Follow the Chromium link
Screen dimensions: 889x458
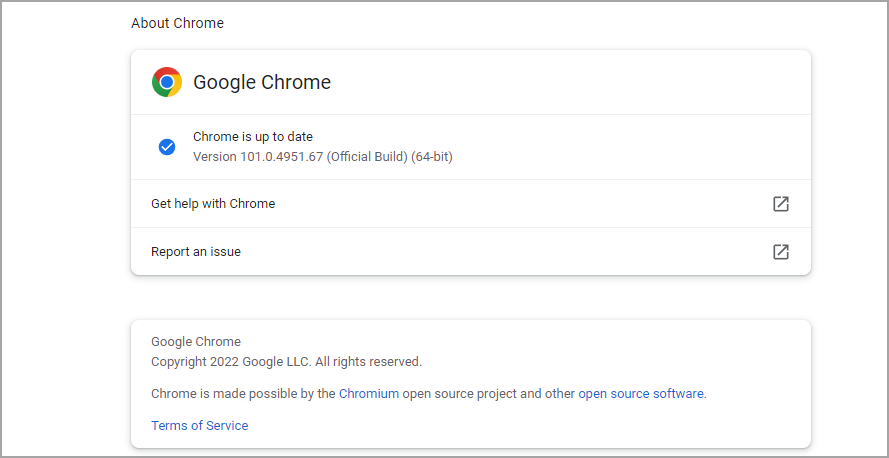pos(369,394)
